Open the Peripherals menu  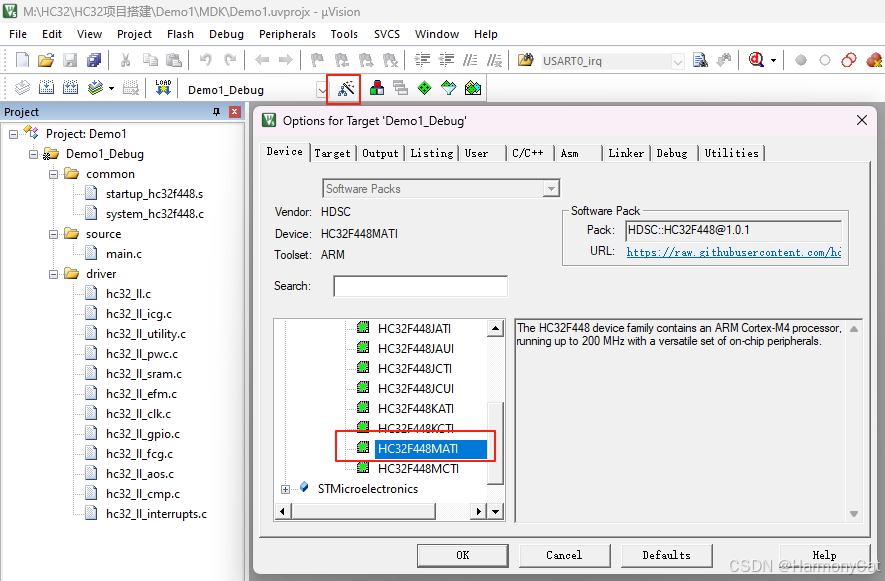(x=287, y=34)
